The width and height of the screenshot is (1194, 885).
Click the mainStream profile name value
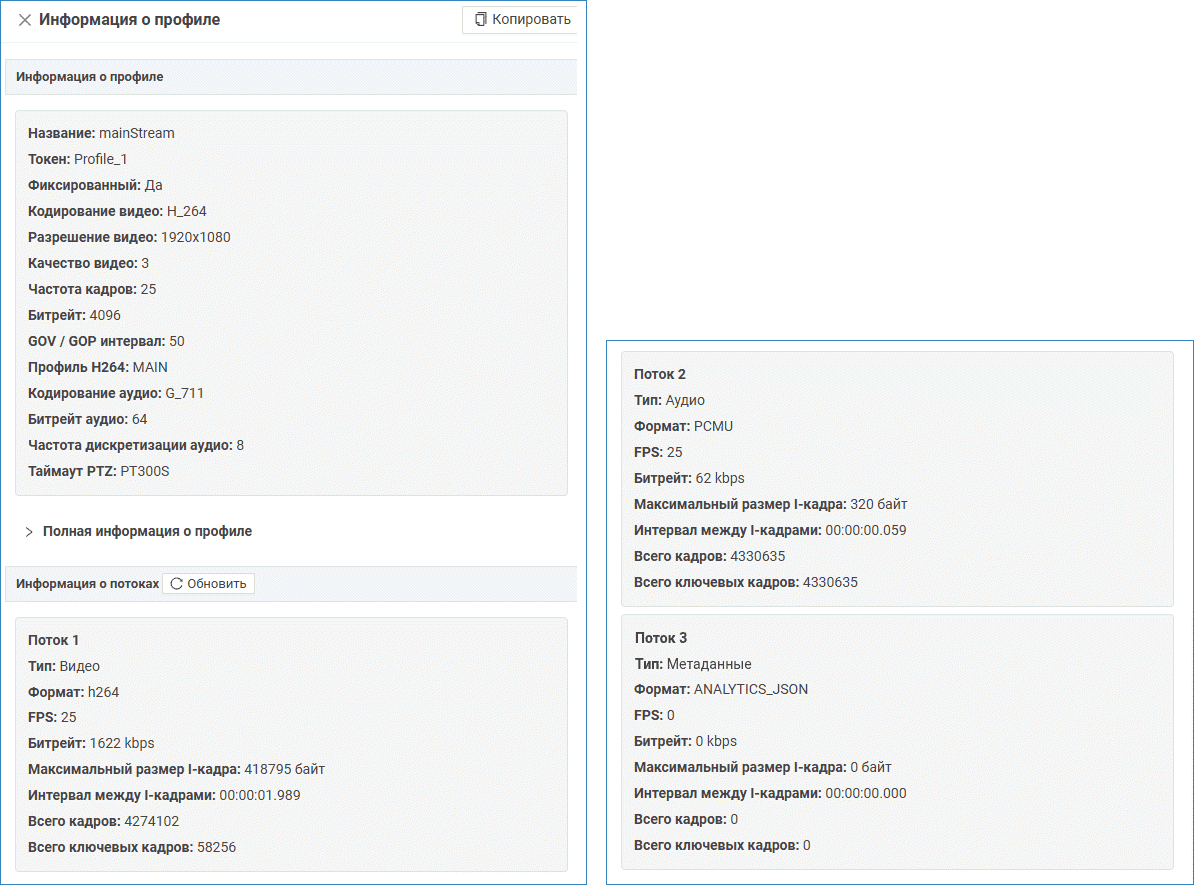137,133
